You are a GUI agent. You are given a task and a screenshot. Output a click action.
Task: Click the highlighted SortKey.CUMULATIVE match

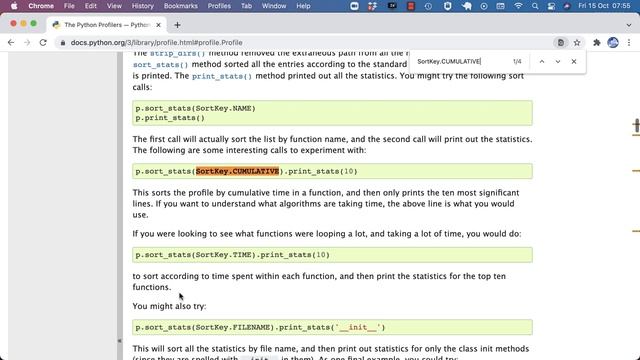238,171
